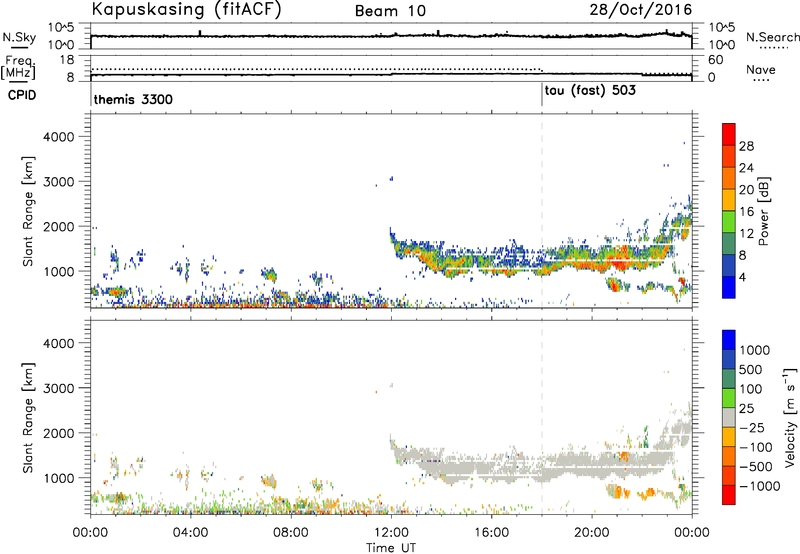Click the '04:00' time axis tick

190,533
